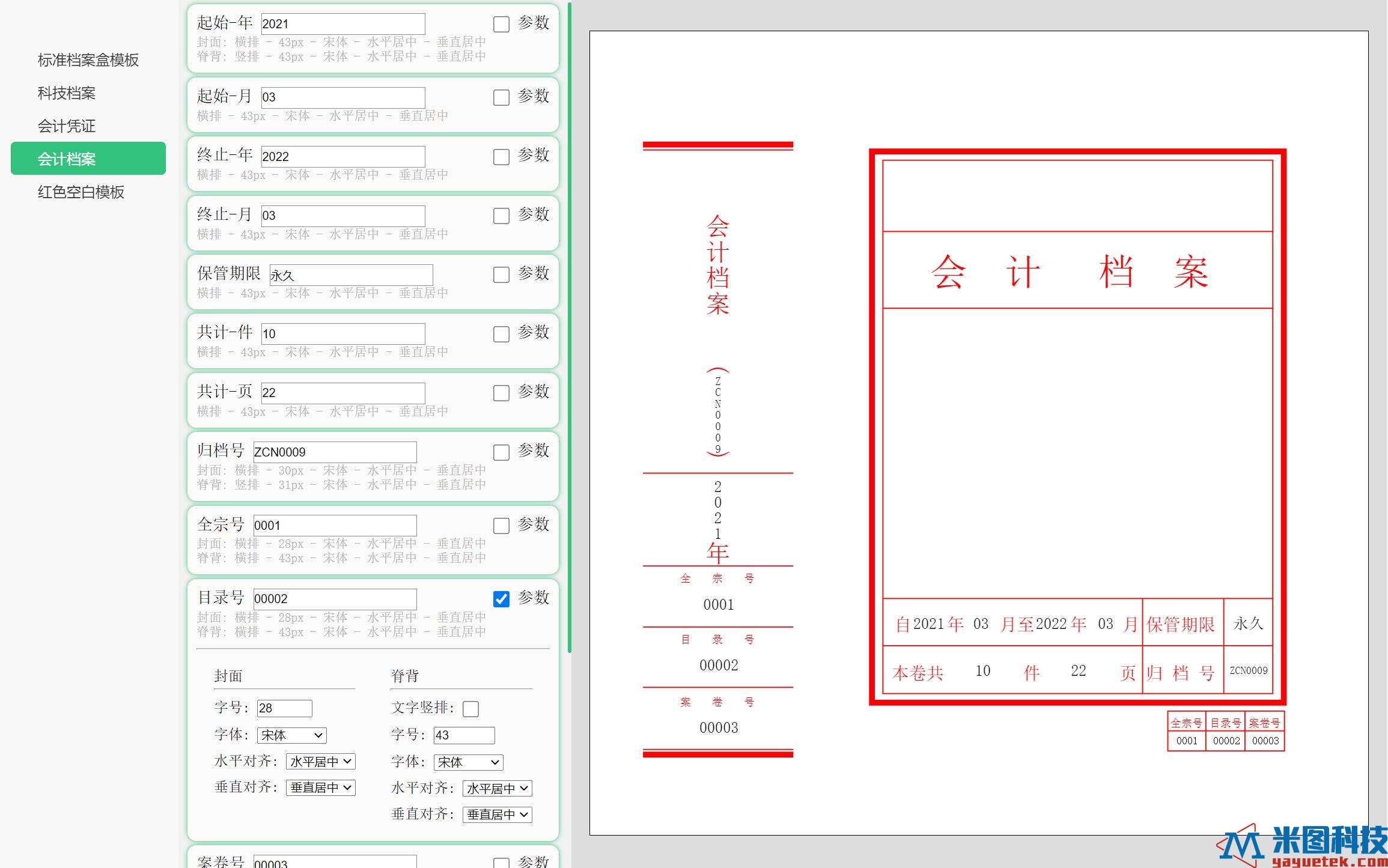
Task: Enable 参数 checkbox for 终止-年
Action: coord(501,157)
